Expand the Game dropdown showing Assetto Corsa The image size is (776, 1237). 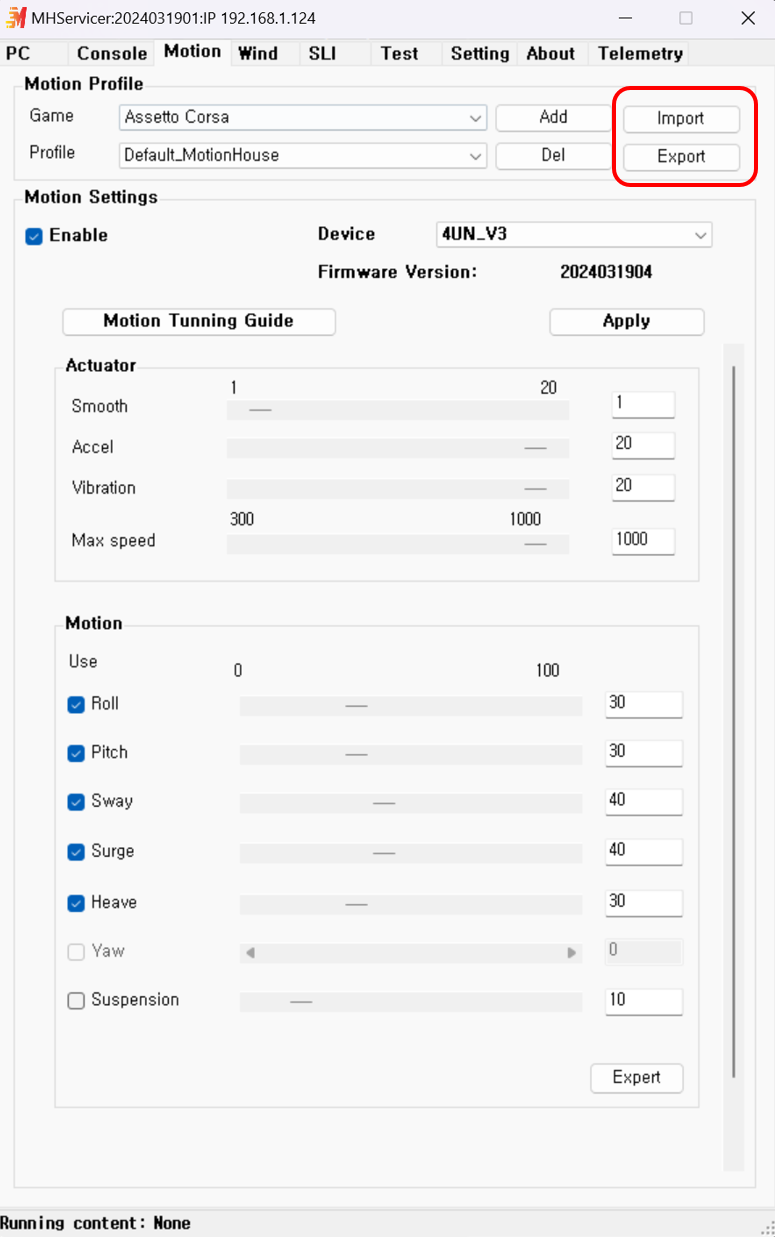(x=303, y=118)
